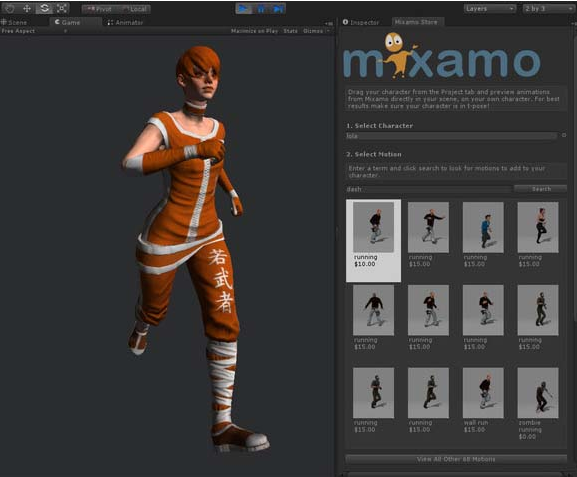Select the blue-shirt character running thumbnail

coord(483,227)
